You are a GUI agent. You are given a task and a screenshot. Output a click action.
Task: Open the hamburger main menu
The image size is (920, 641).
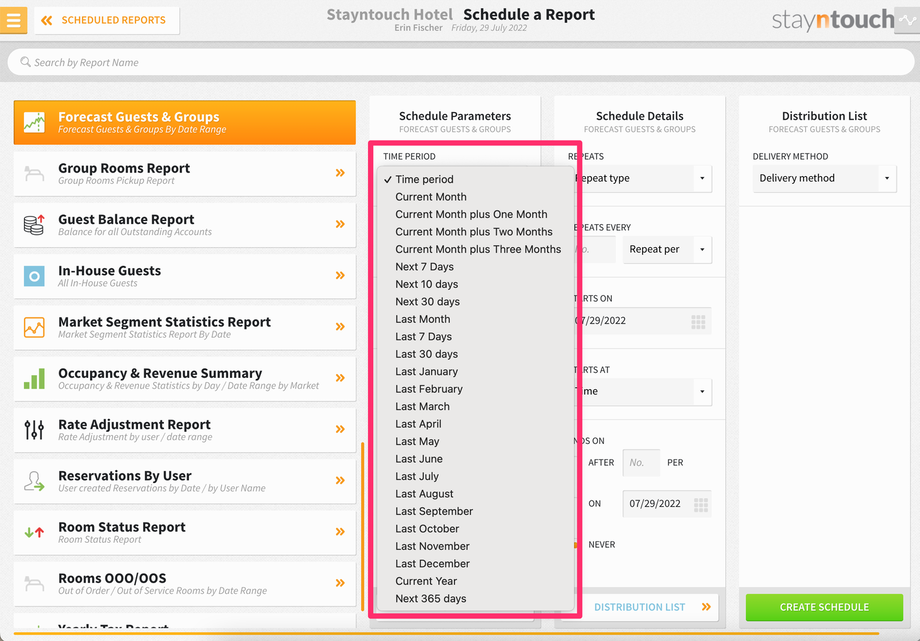pos(13,20)
